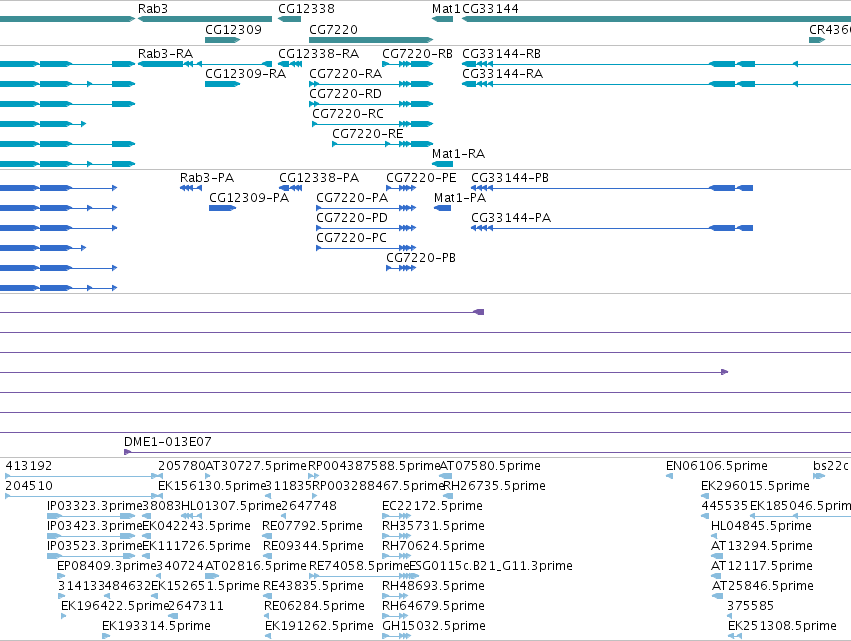Select the RH26735.5prime EST label
851x641 pixels.
click(494, 486)
